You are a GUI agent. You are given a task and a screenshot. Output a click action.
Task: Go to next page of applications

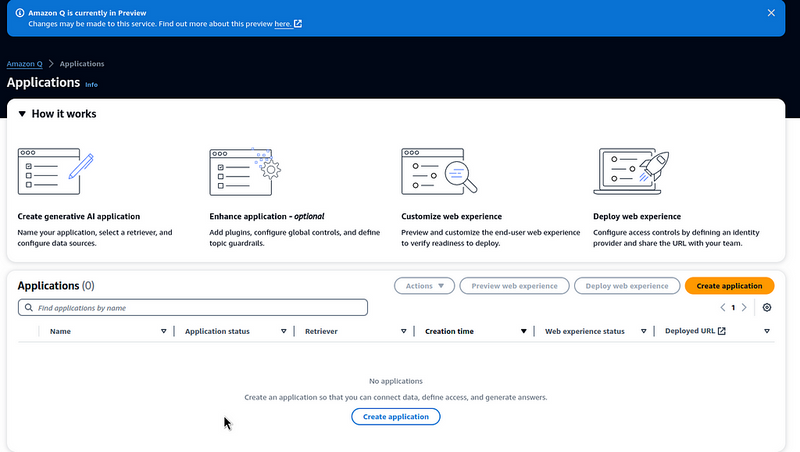[744, 308]
